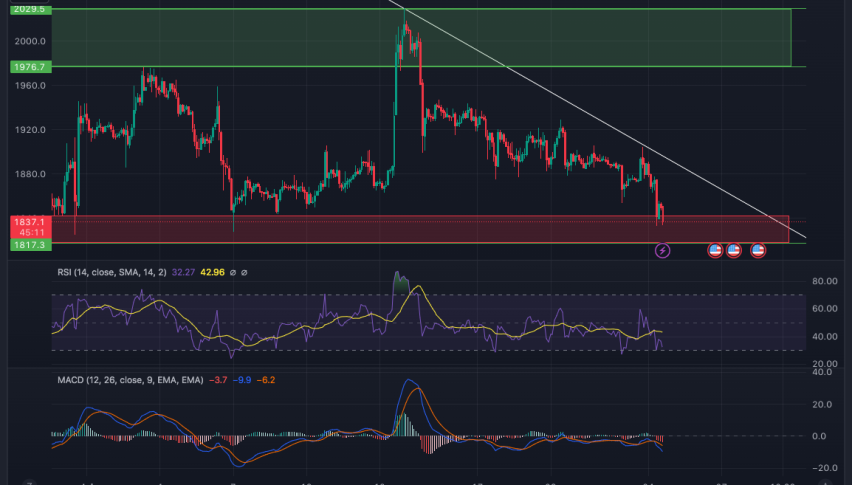Click the RSI value 32.27
Image resolution: width=852 pixels, height=485 pixels.
click(183, 273)
